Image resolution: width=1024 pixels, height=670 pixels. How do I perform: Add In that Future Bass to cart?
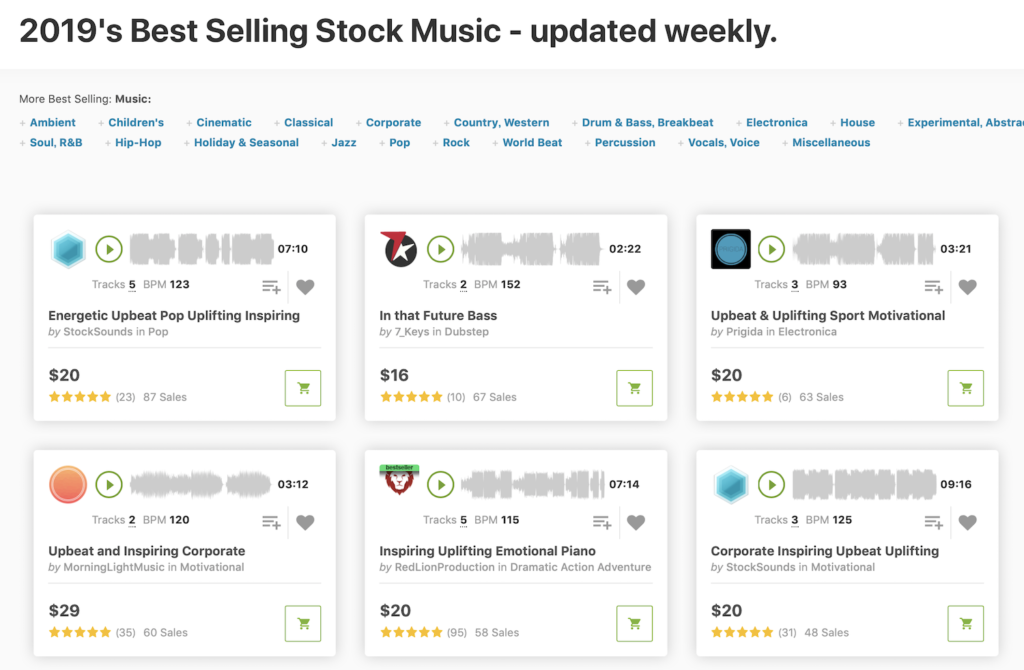pyautogui.click(x=634, y=388)
